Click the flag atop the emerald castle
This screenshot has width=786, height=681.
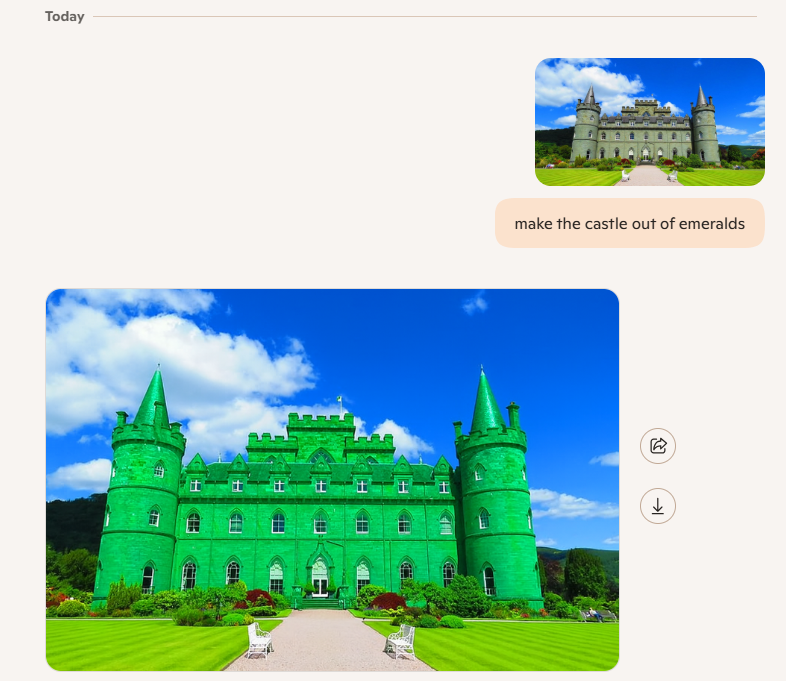pos(340,402)
